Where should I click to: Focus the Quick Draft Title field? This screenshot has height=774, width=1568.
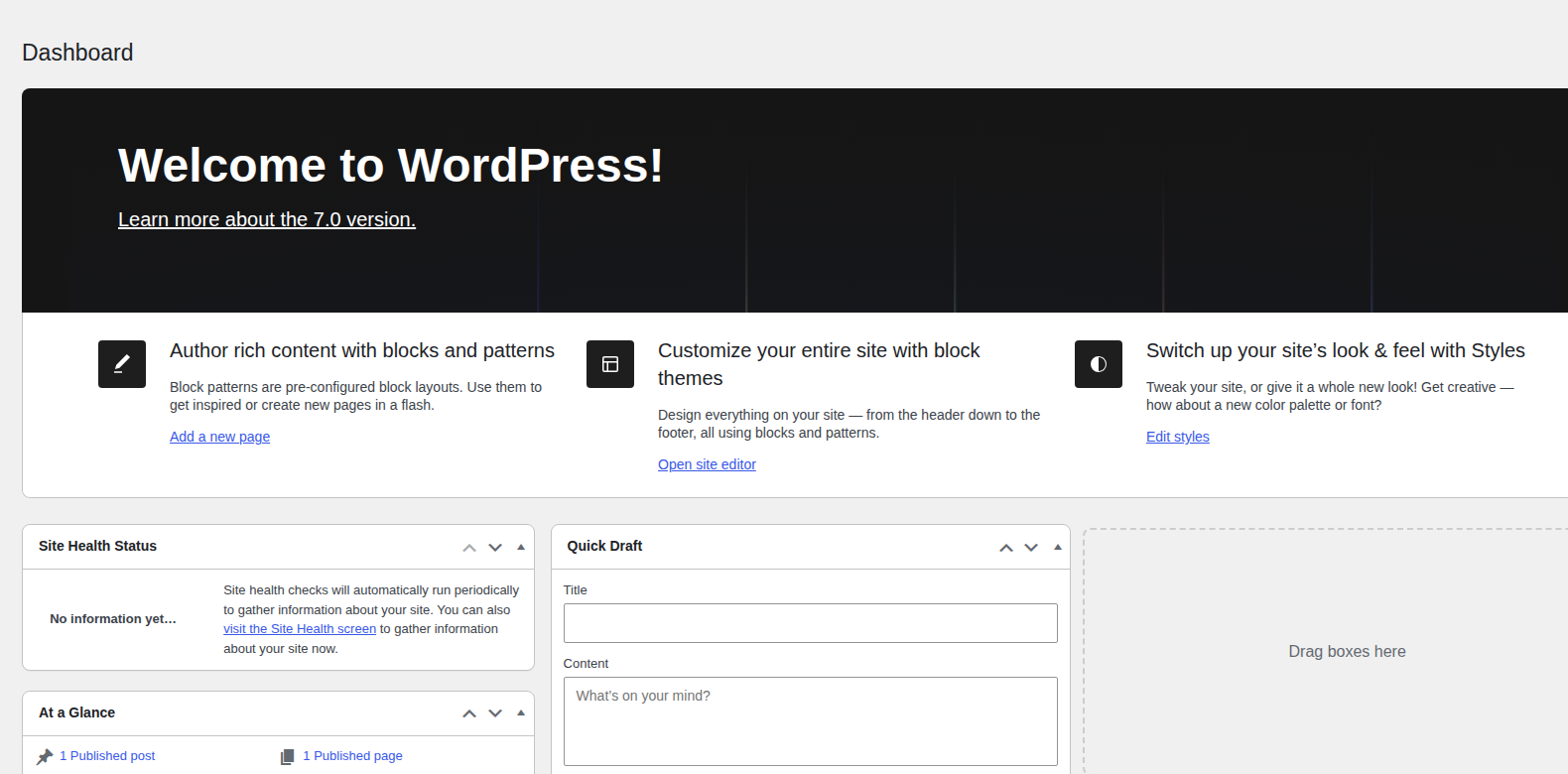tap(810, 623)
